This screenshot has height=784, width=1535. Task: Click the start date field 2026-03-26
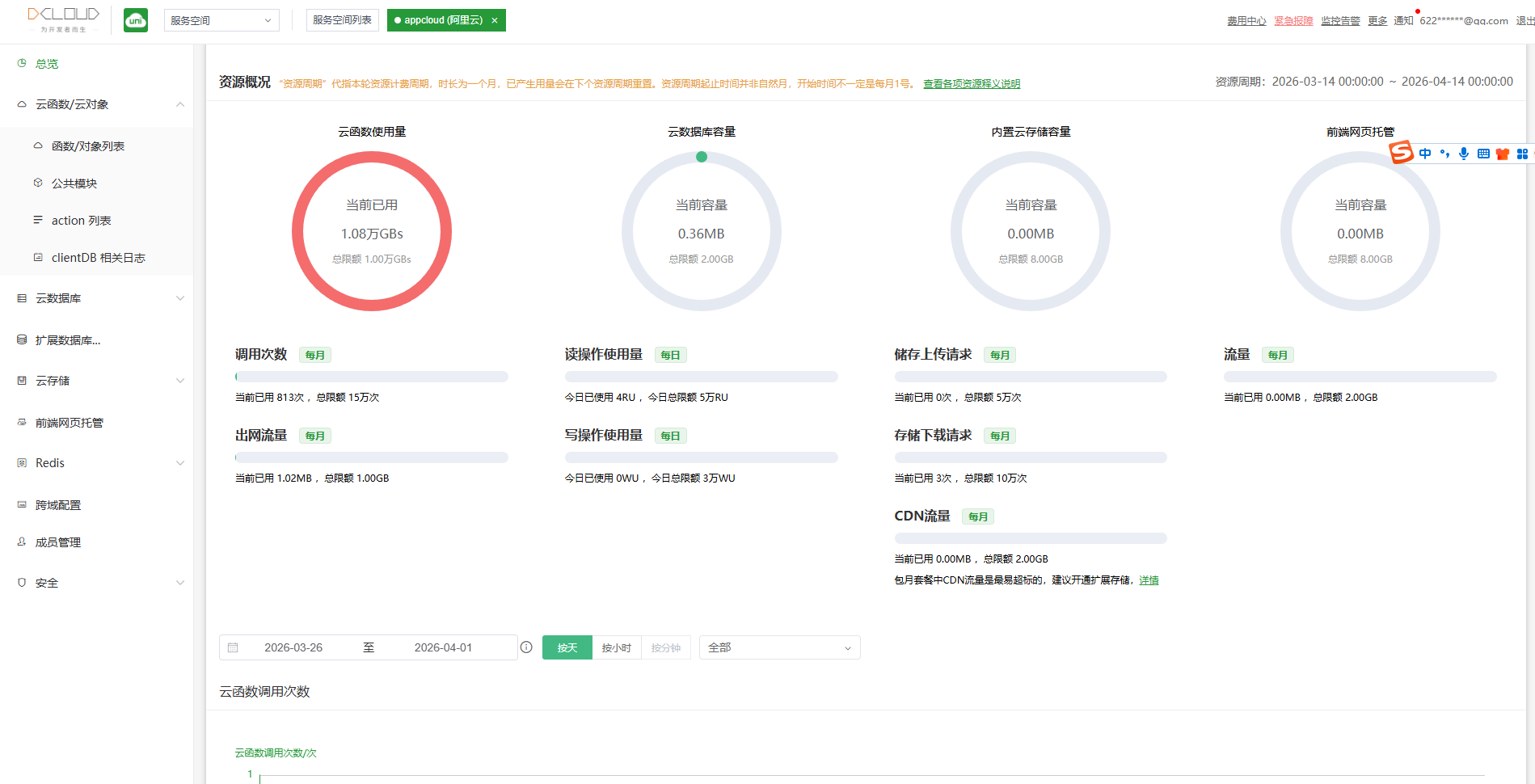pos(293,647)
